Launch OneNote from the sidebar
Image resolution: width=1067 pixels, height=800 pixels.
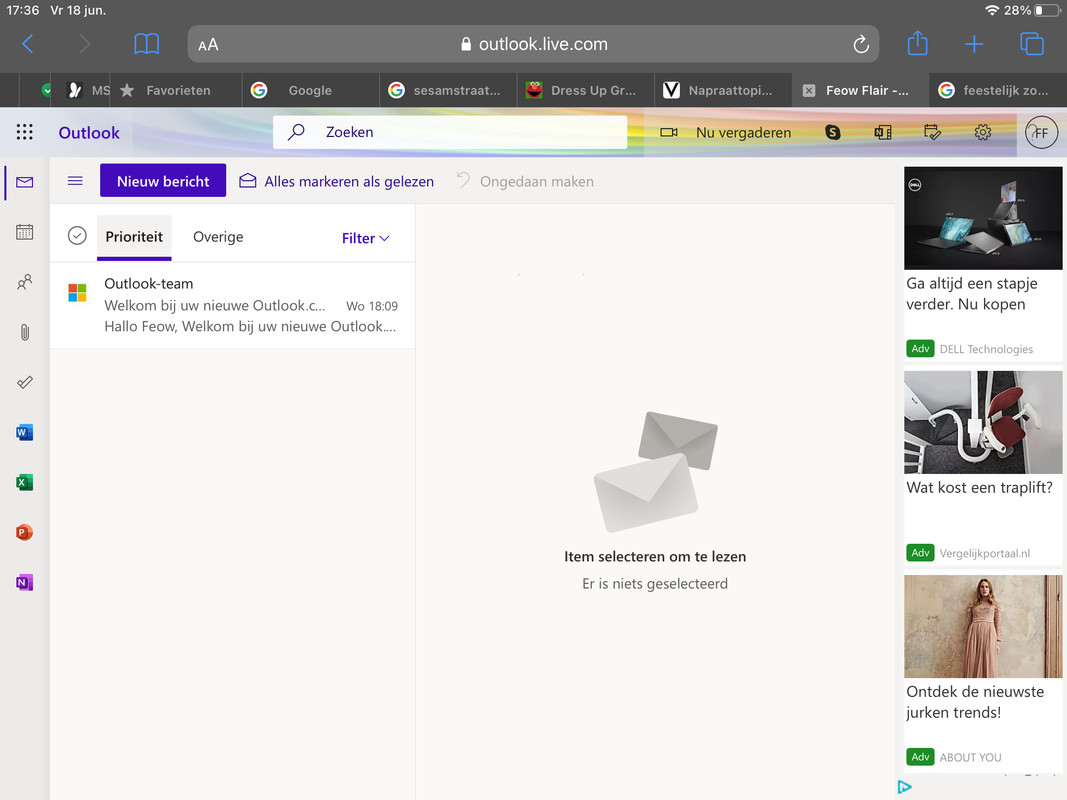coord(24,582)
